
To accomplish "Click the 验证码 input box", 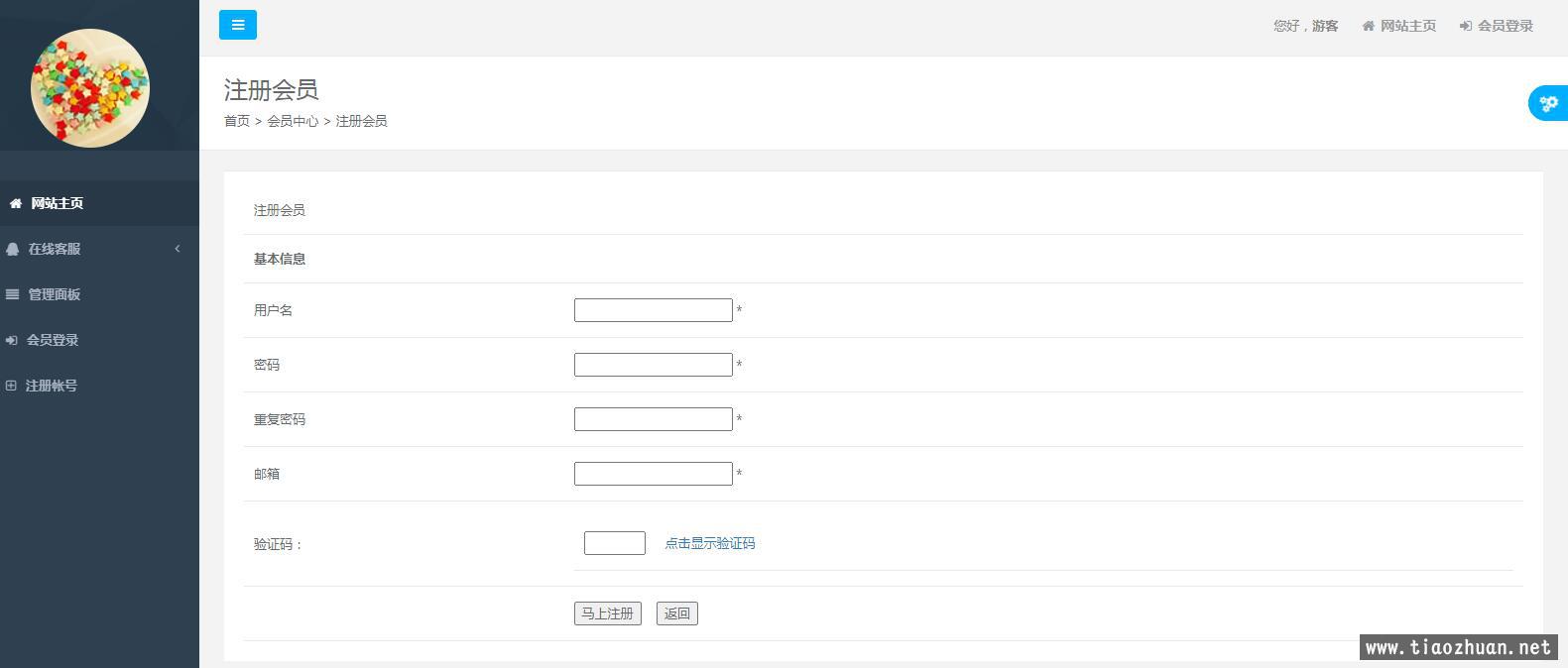I will point(614,543).
